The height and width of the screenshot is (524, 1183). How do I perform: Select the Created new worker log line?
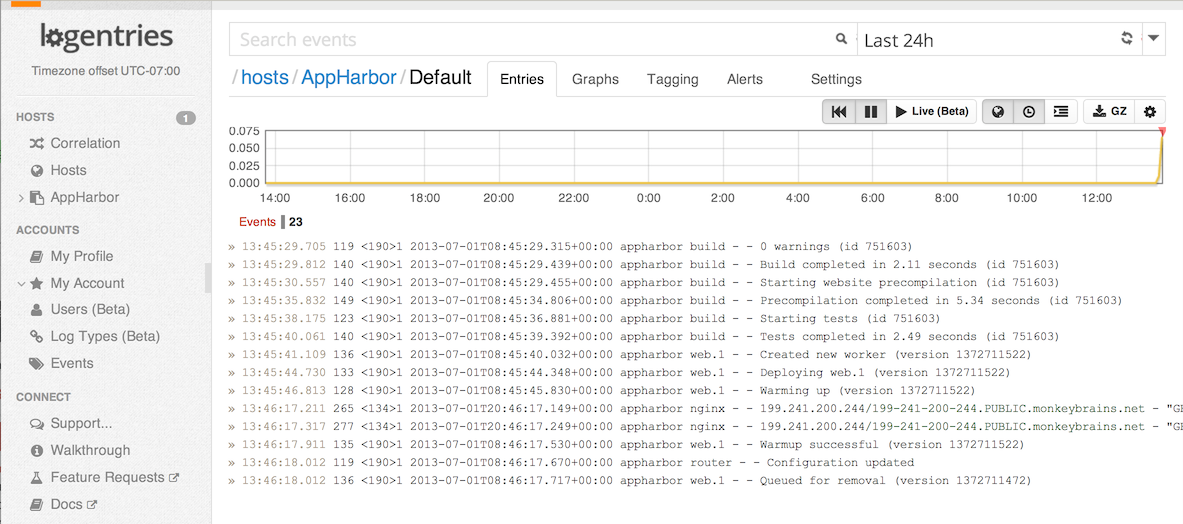pos(630,354)
